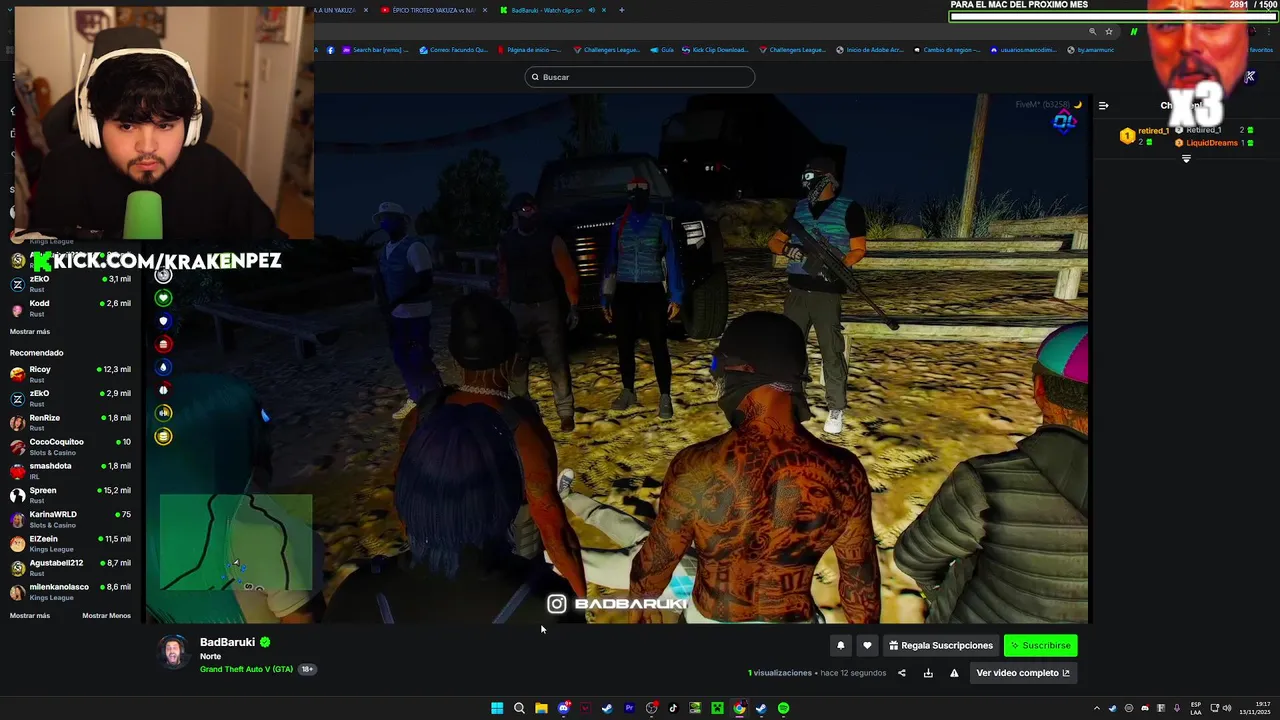Open Grand Theft Auto V (GTA) category link

246,669
